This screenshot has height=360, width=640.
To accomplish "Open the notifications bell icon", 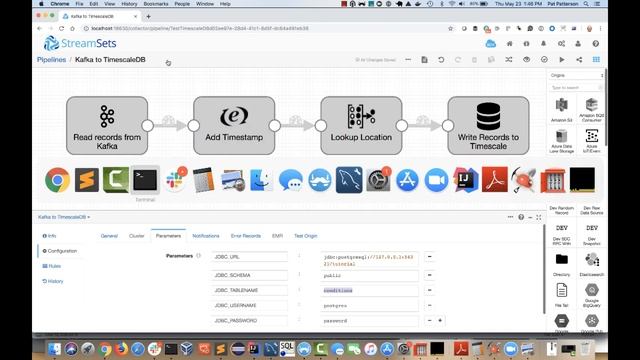I will coord(543,44).
